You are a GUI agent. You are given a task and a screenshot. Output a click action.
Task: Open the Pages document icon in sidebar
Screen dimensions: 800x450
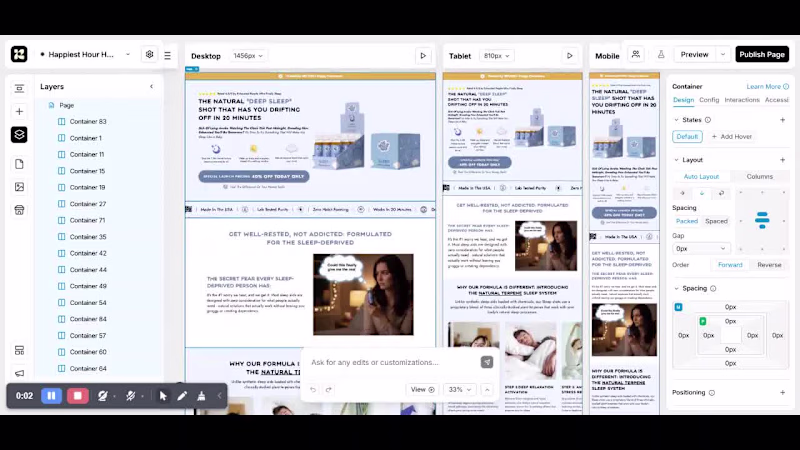point(19,164)
